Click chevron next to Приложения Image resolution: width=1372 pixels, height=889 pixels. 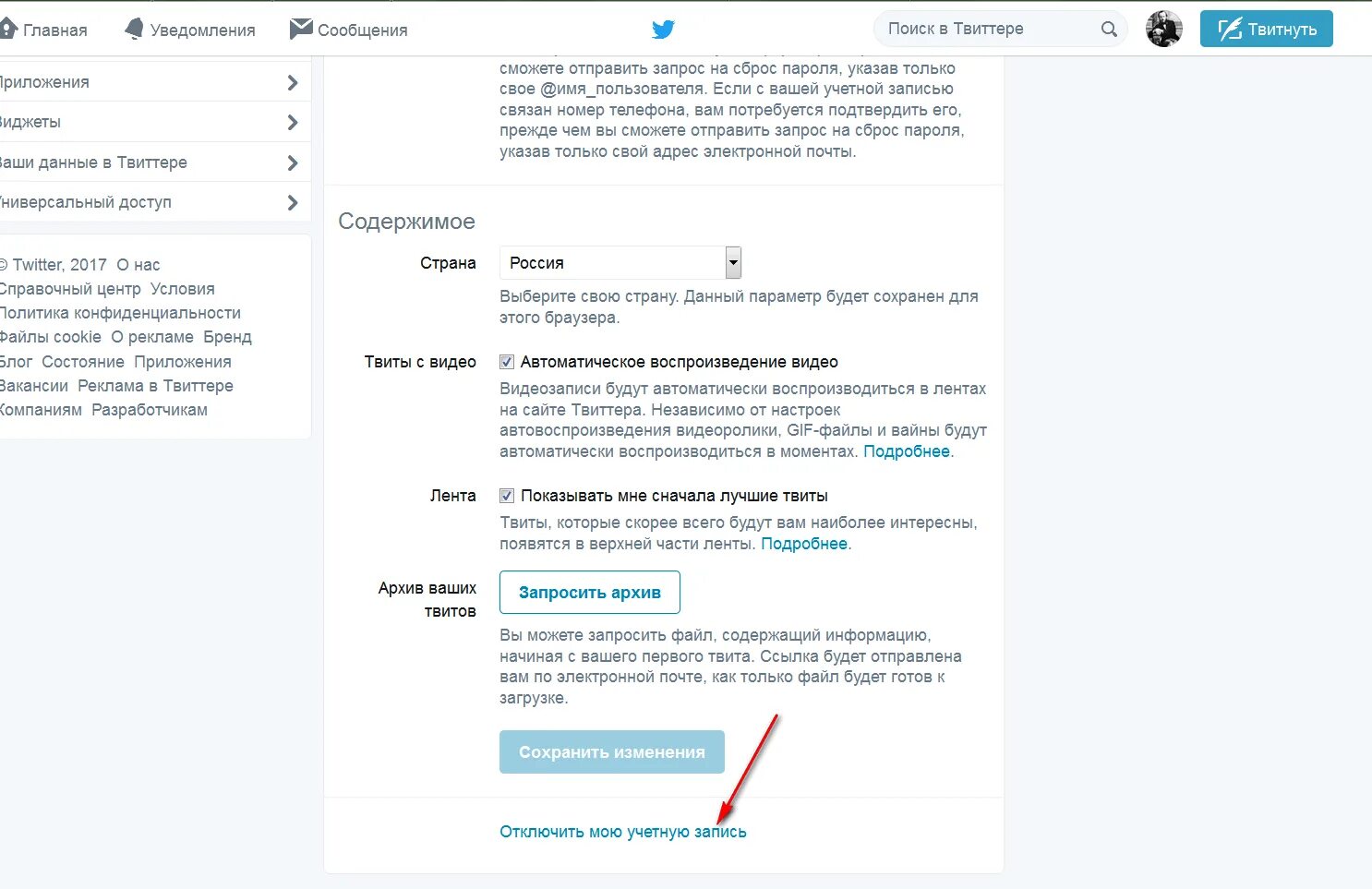293,82
